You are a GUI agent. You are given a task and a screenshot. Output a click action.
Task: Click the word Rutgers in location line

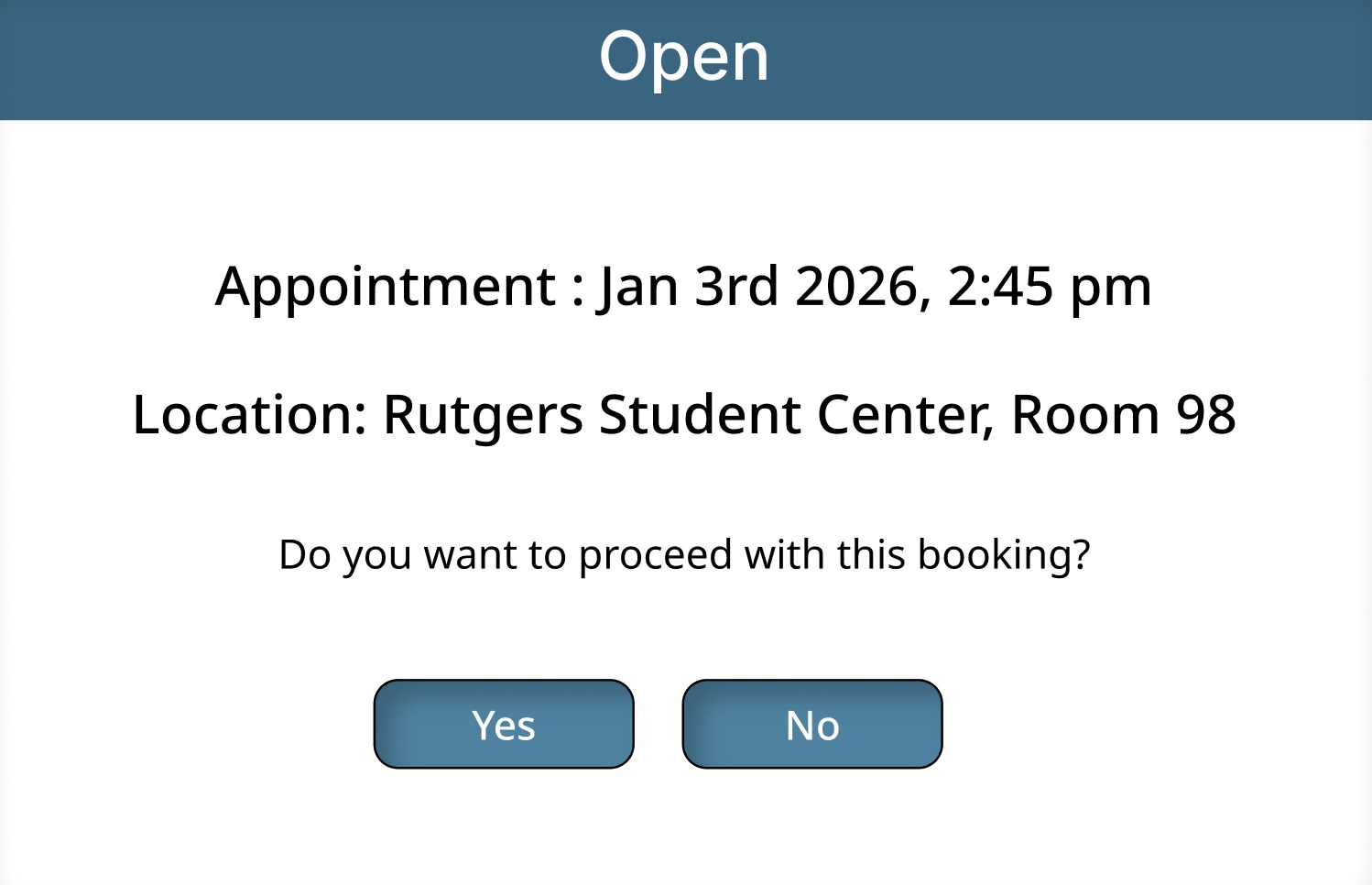(483, 415)
